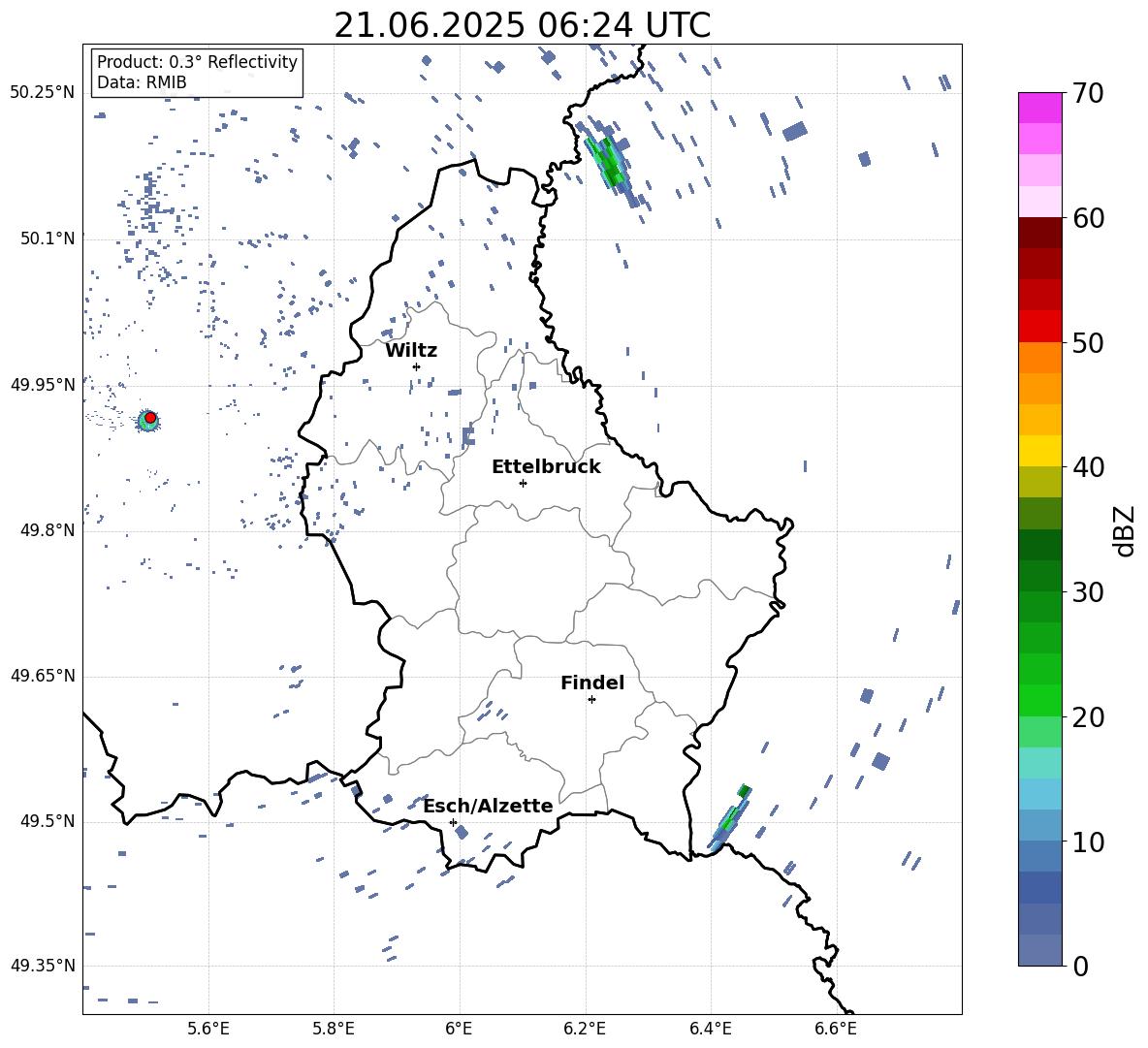Click the 50.1°N latitude tick label
Viewport: 1148px width, 1048px height.
pos(48,238)
